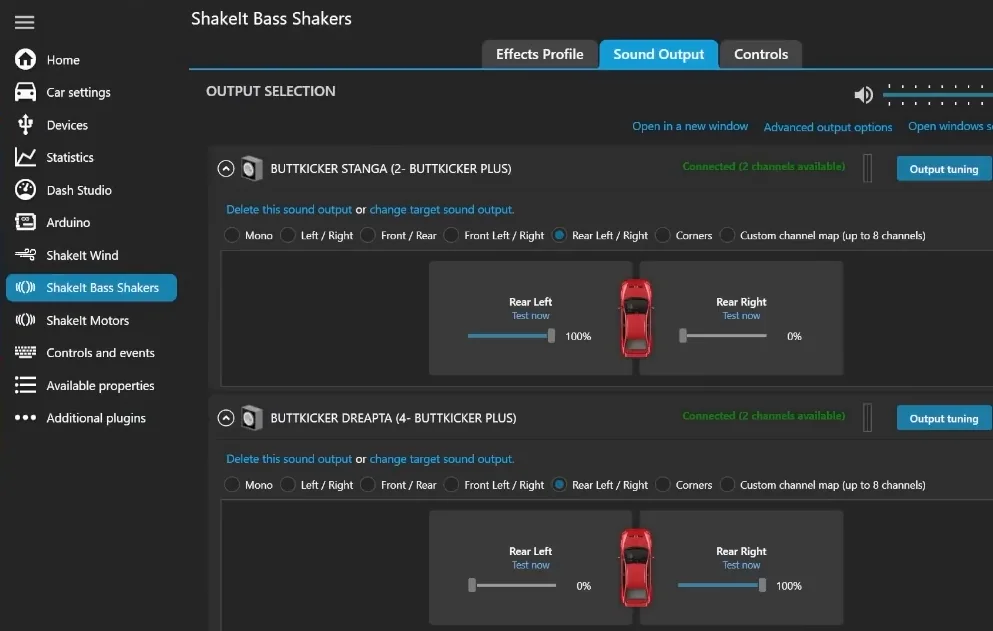Switch to Controls tab
Viewport: 993px width, 631px height.
(761, 54)
